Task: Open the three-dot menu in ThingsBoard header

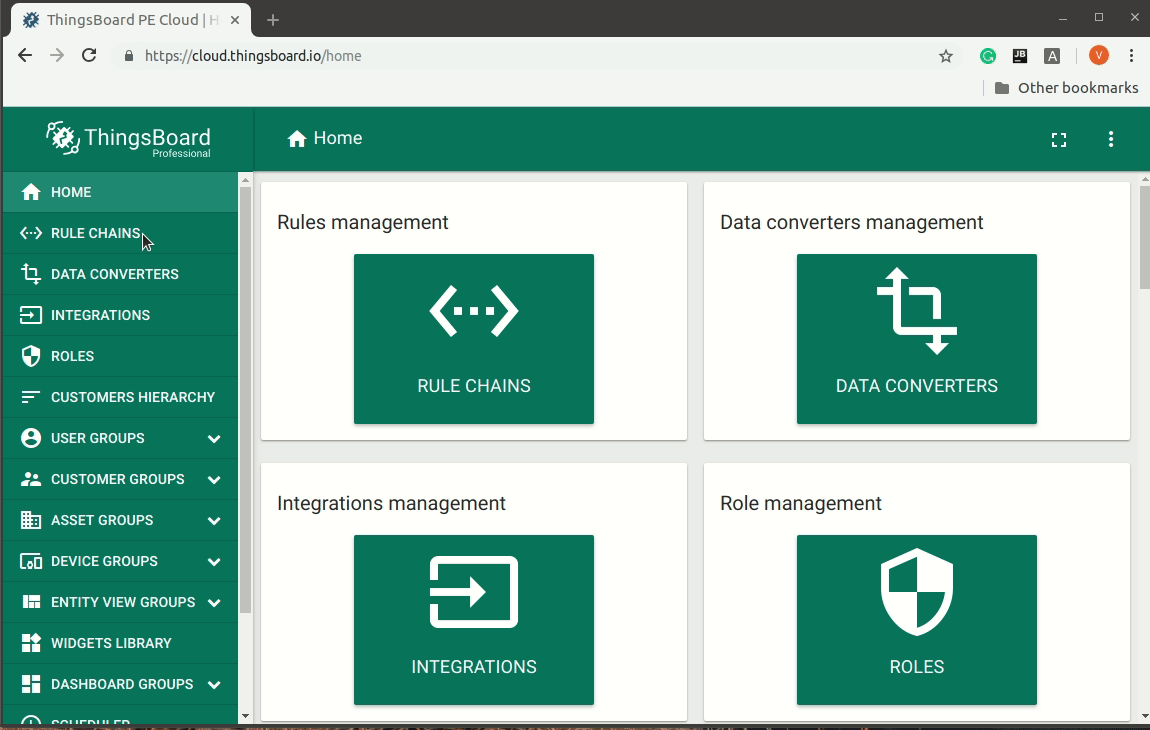Action: pyautogui.click(x=1110, y=140)
